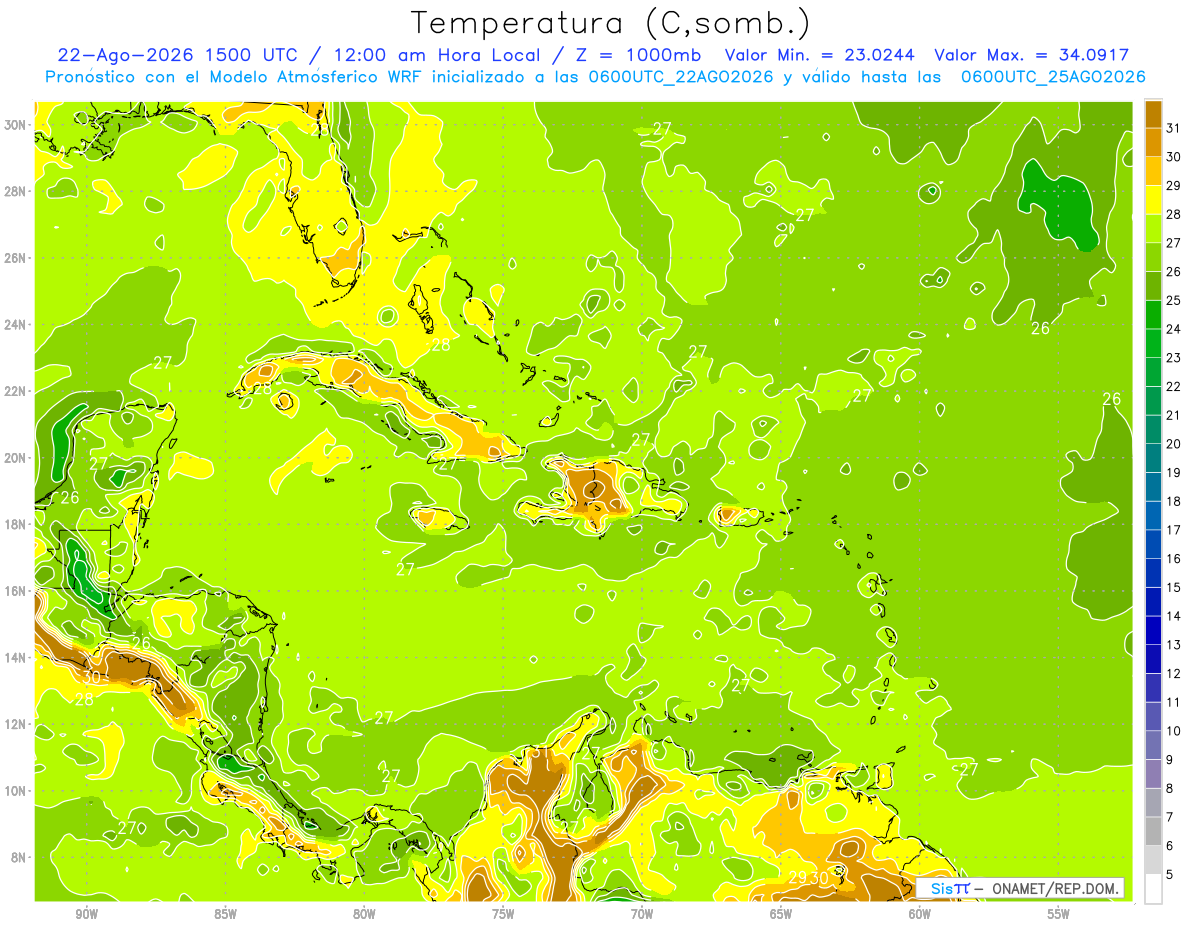Choose the grey legend band between 6 and 7
This screenshot has height=927, width=1200.
pos(1153,831)
